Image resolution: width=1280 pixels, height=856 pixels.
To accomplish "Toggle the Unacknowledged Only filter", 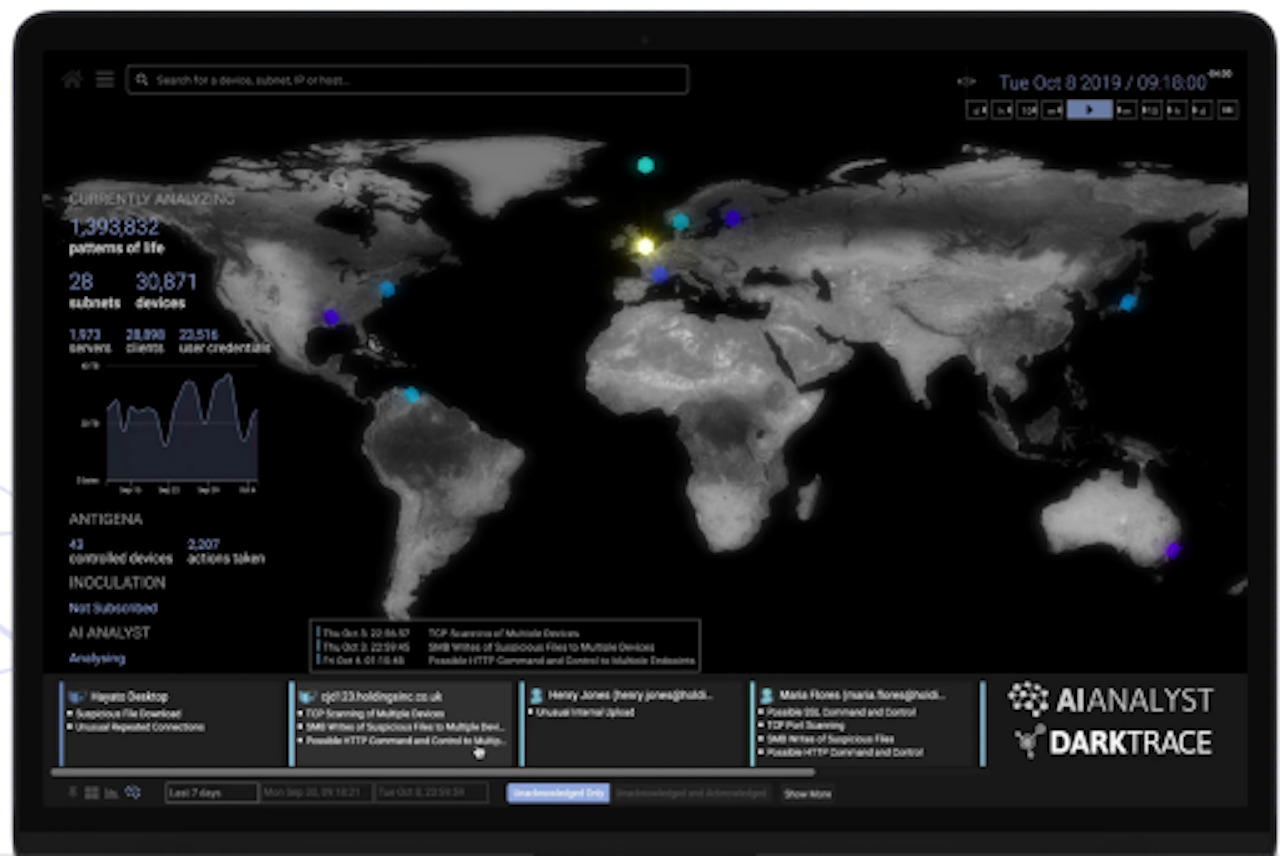I will [559, 792].
